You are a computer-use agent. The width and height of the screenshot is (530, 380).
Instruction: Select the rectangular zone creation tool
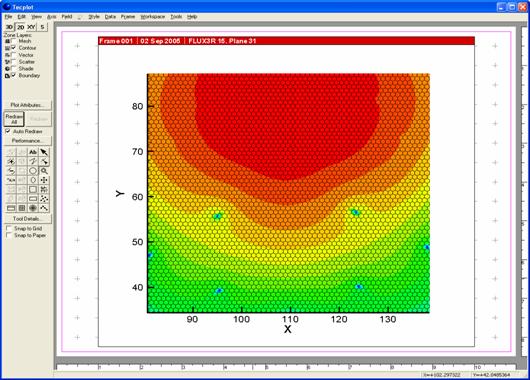(22, 208)
